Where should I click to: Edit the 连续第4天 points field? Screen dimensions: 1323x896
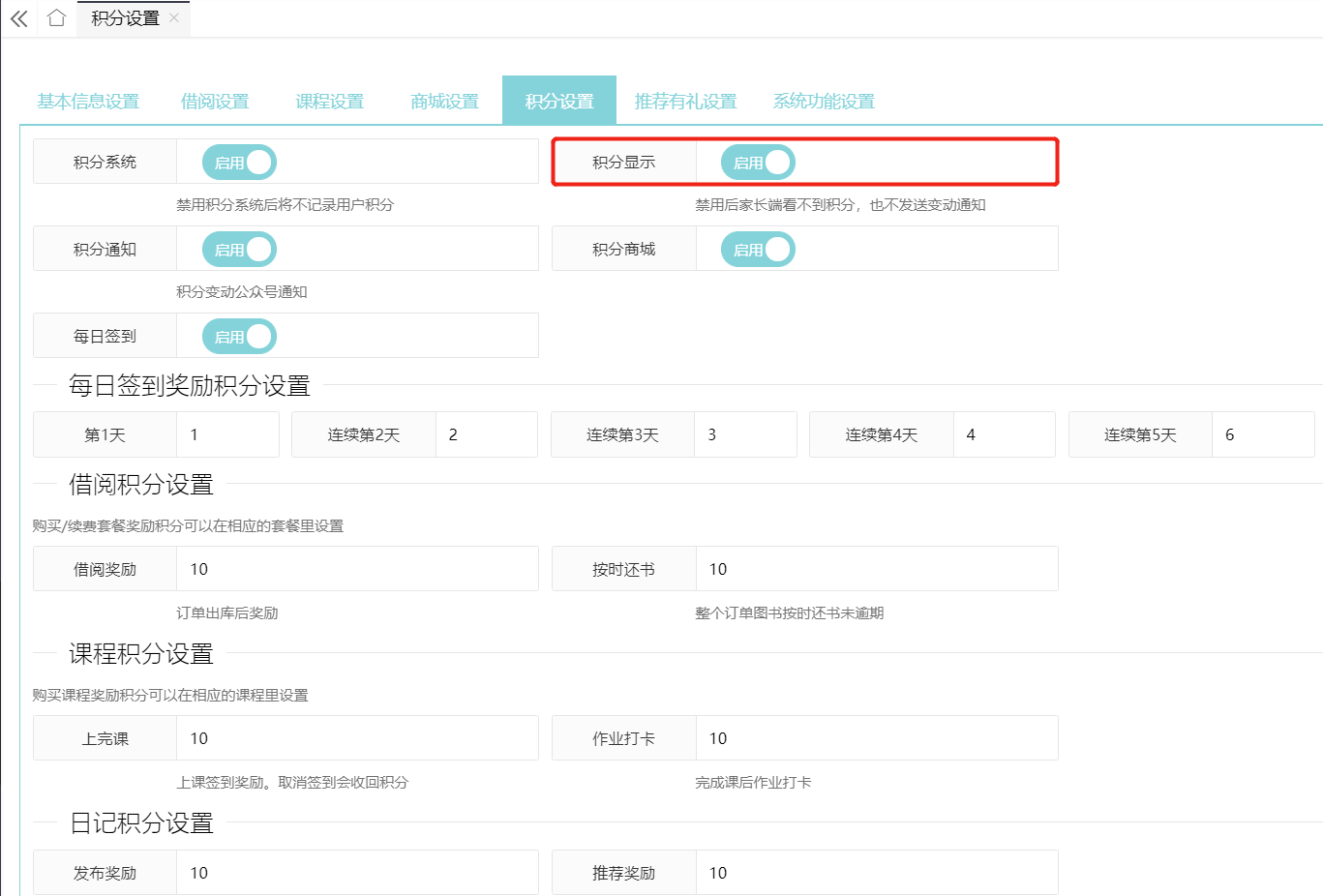click(1005, 434)
